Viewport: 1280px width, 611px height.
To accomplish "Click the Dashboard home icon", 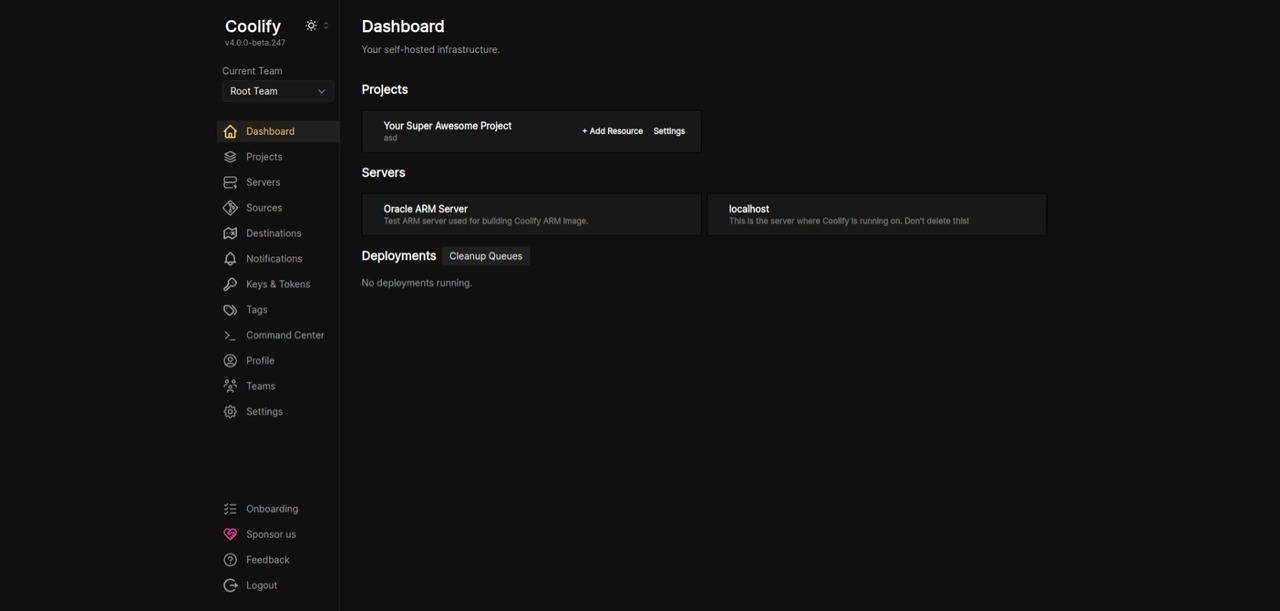I will (230, 131).
